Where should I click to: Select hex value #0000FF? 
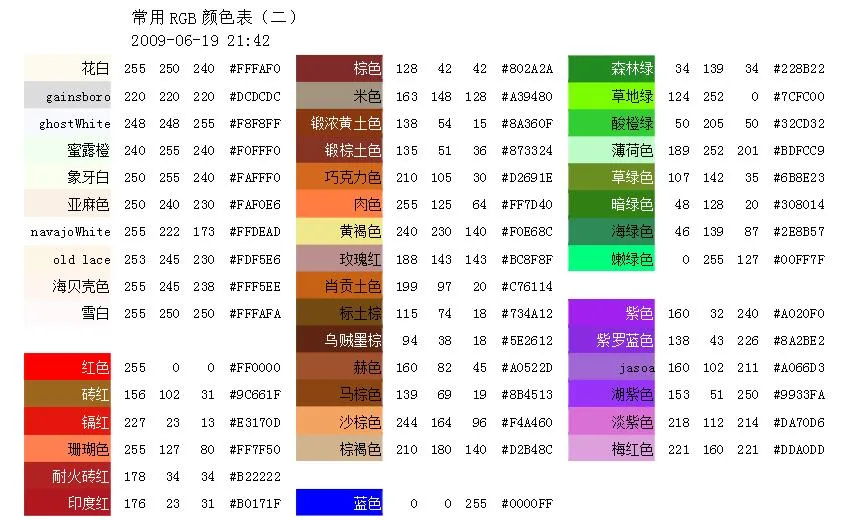pos(527,504)
